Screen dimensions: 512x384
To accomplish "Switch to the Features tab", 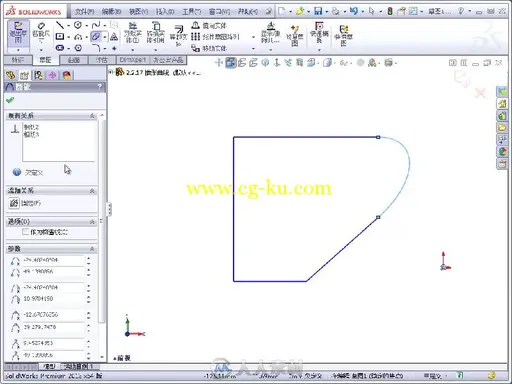I will (x=18, y=60).
